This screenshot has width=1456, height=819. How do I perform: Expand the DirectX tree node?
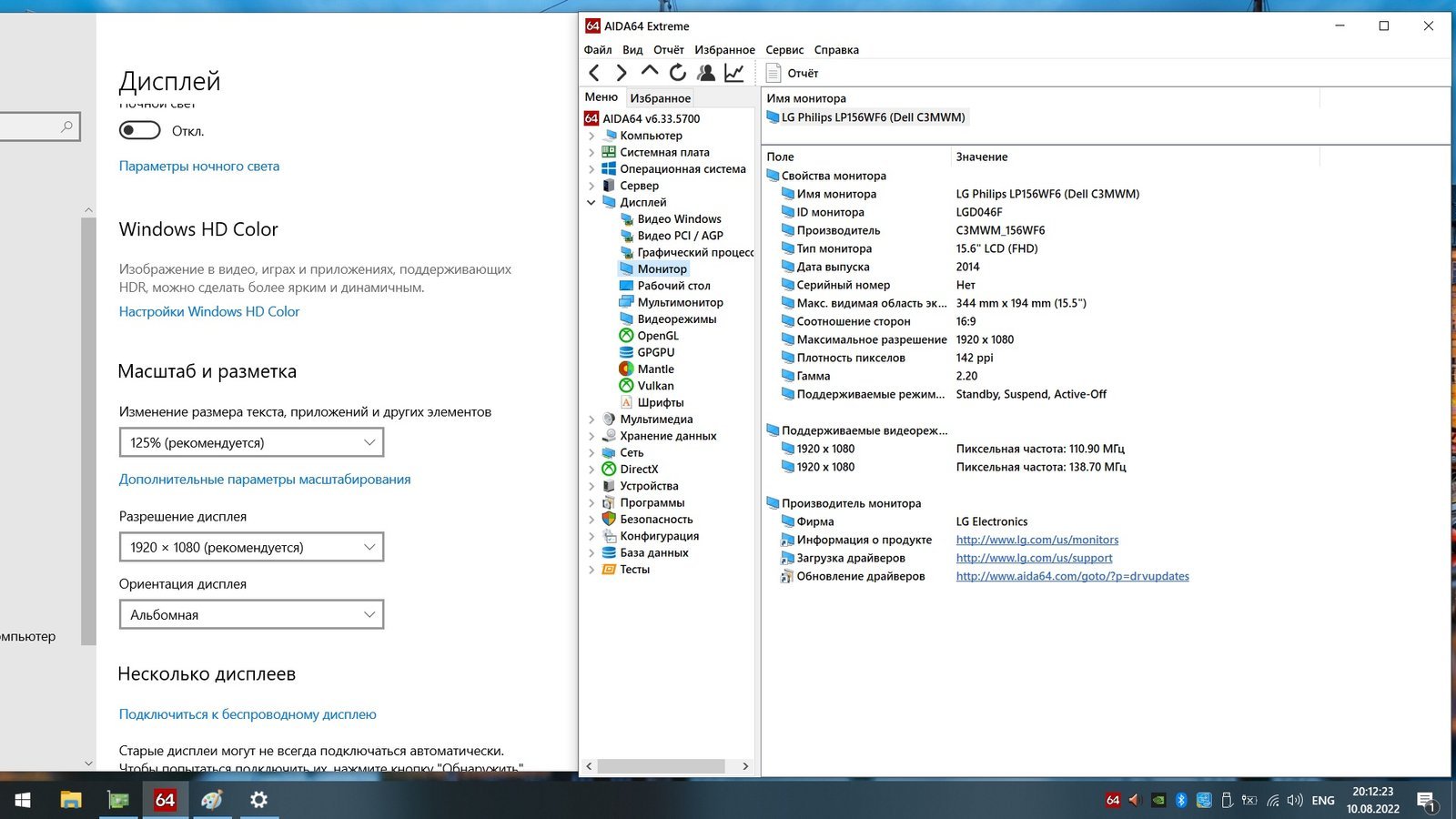591,470
